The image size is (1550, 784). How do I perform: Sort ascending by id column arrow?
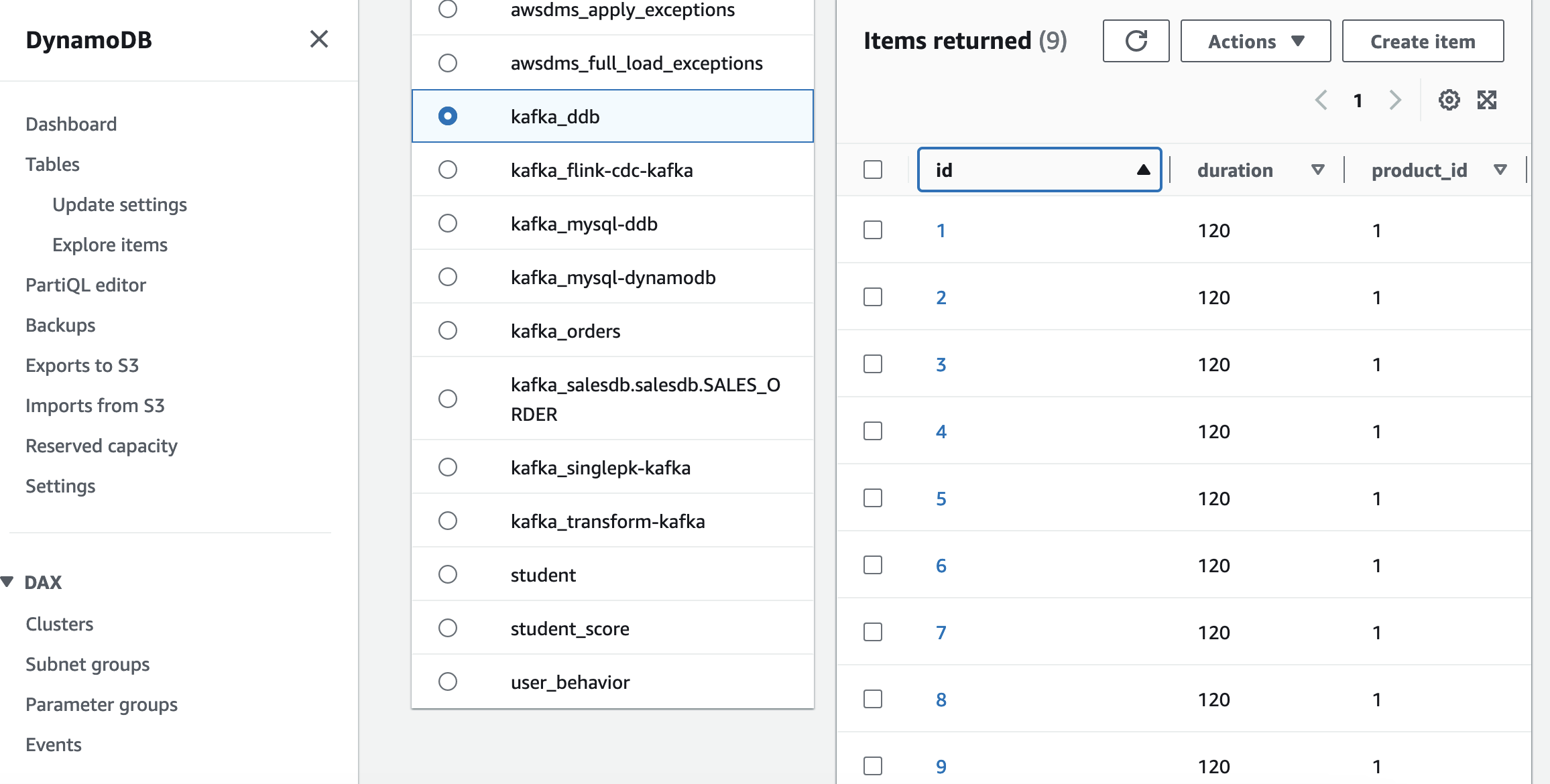click(x=1144, y=170)
